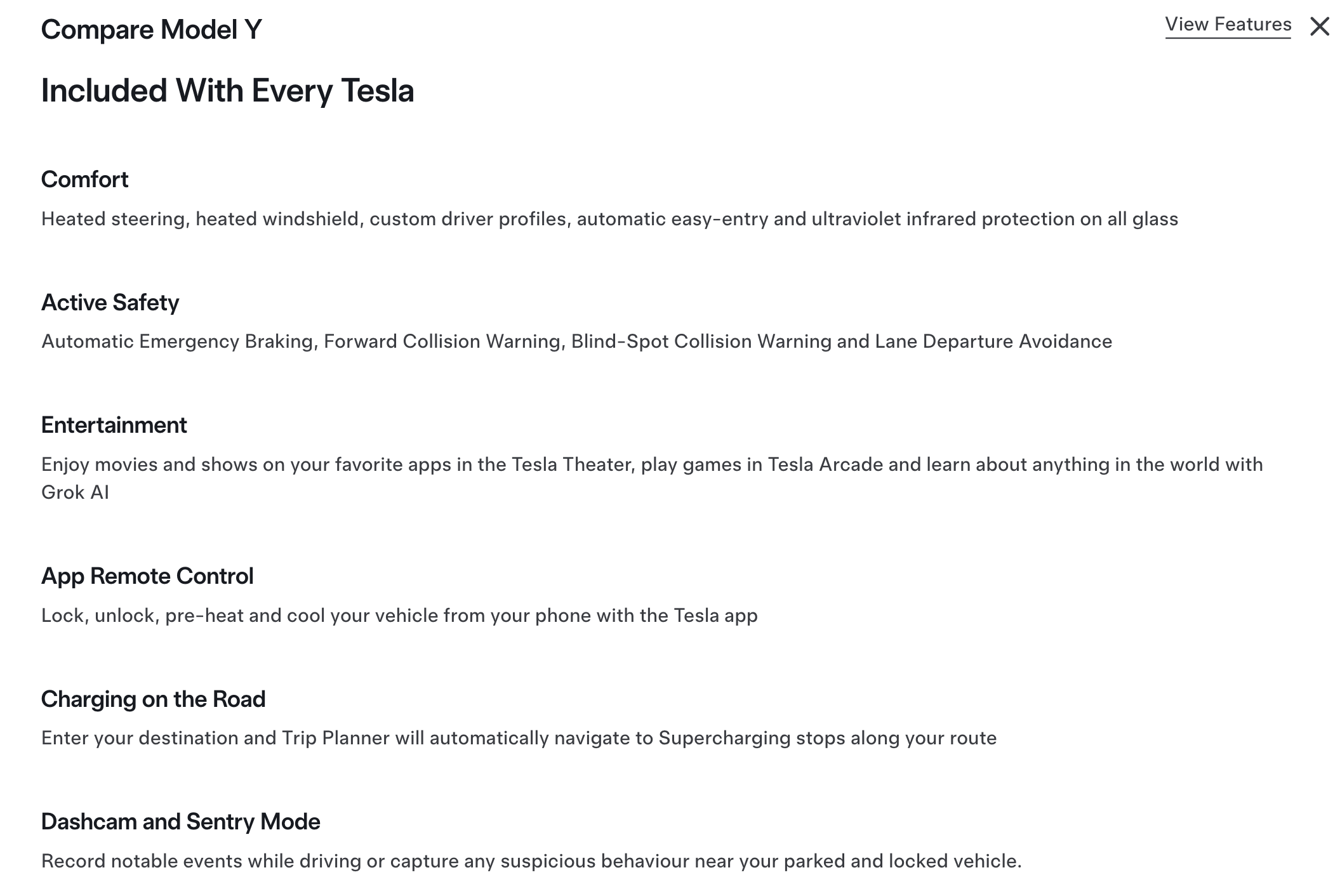Click the Included With Every Tesla heading
Image resolution: width=1340 pixels, height=896 pixels.
click(227, 91)
